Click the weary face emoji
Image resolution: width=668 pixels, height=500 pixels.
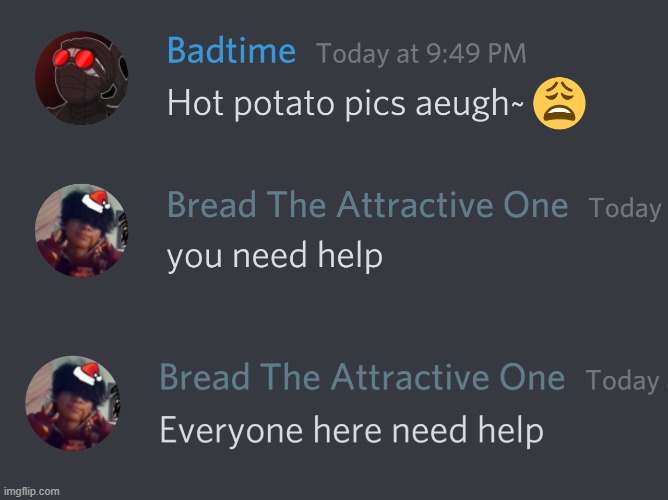coord(559,103)
